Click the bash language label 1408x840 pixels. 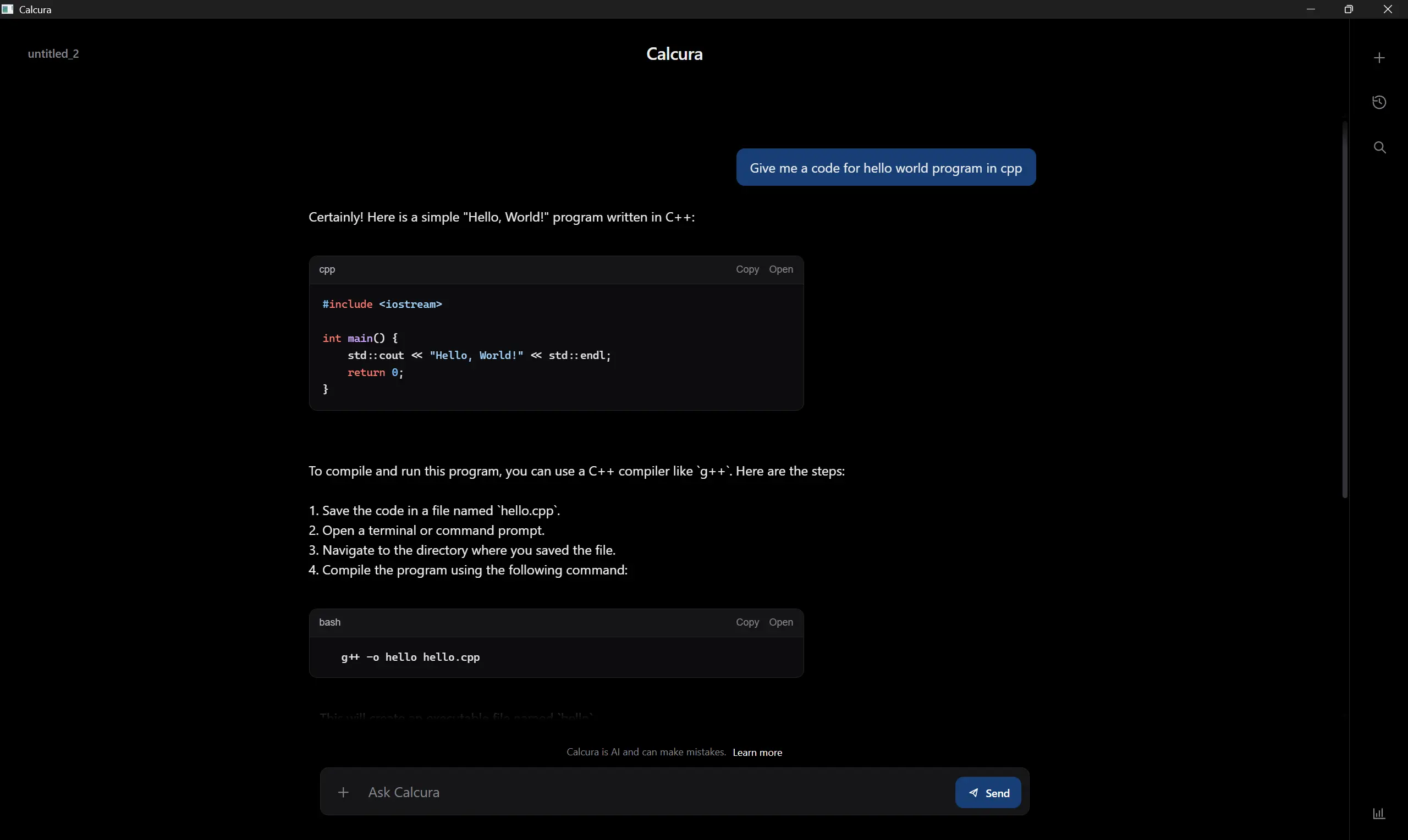tap(329, 622)
